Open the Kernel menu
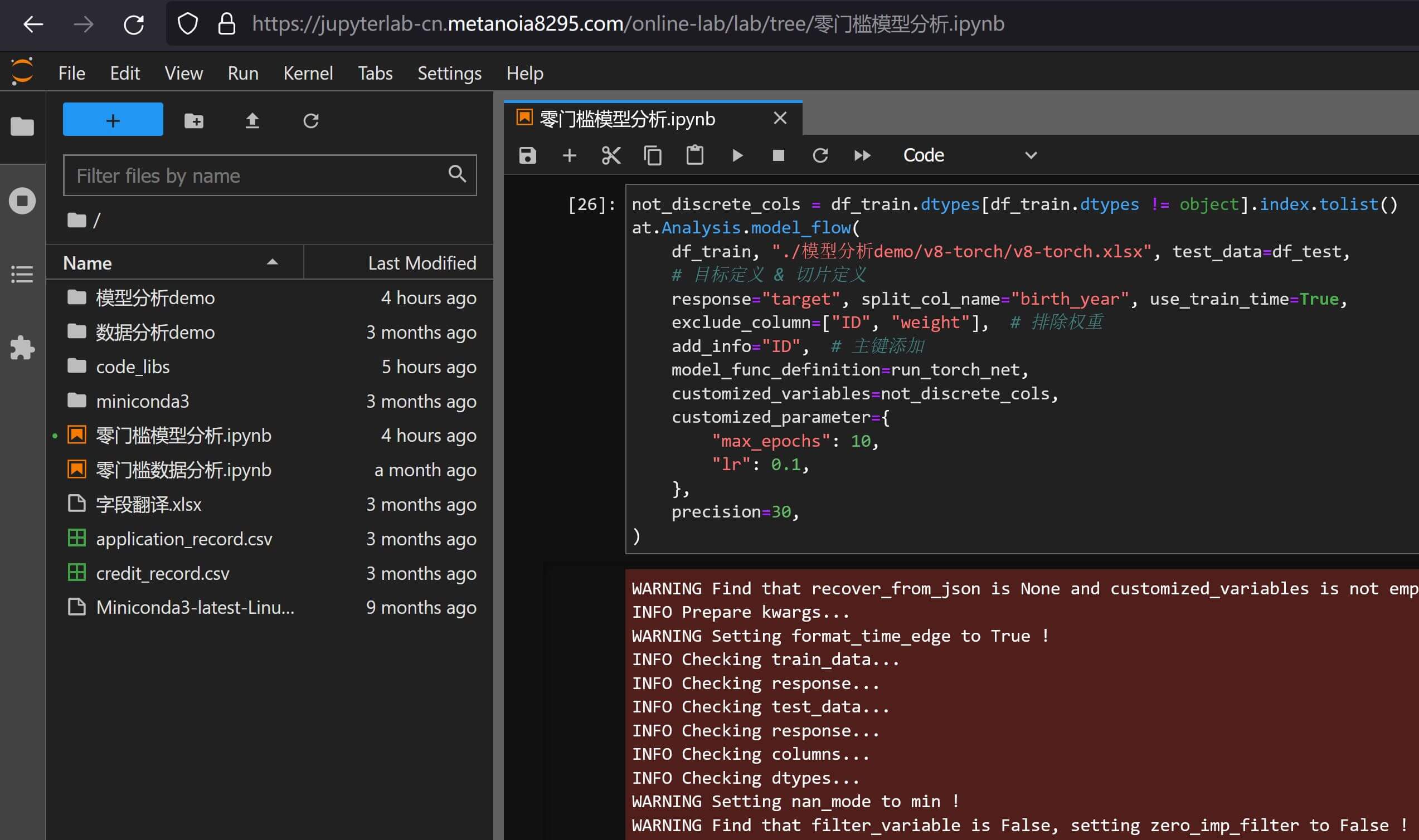The image size is (1419, 840). tap(308, 73)
